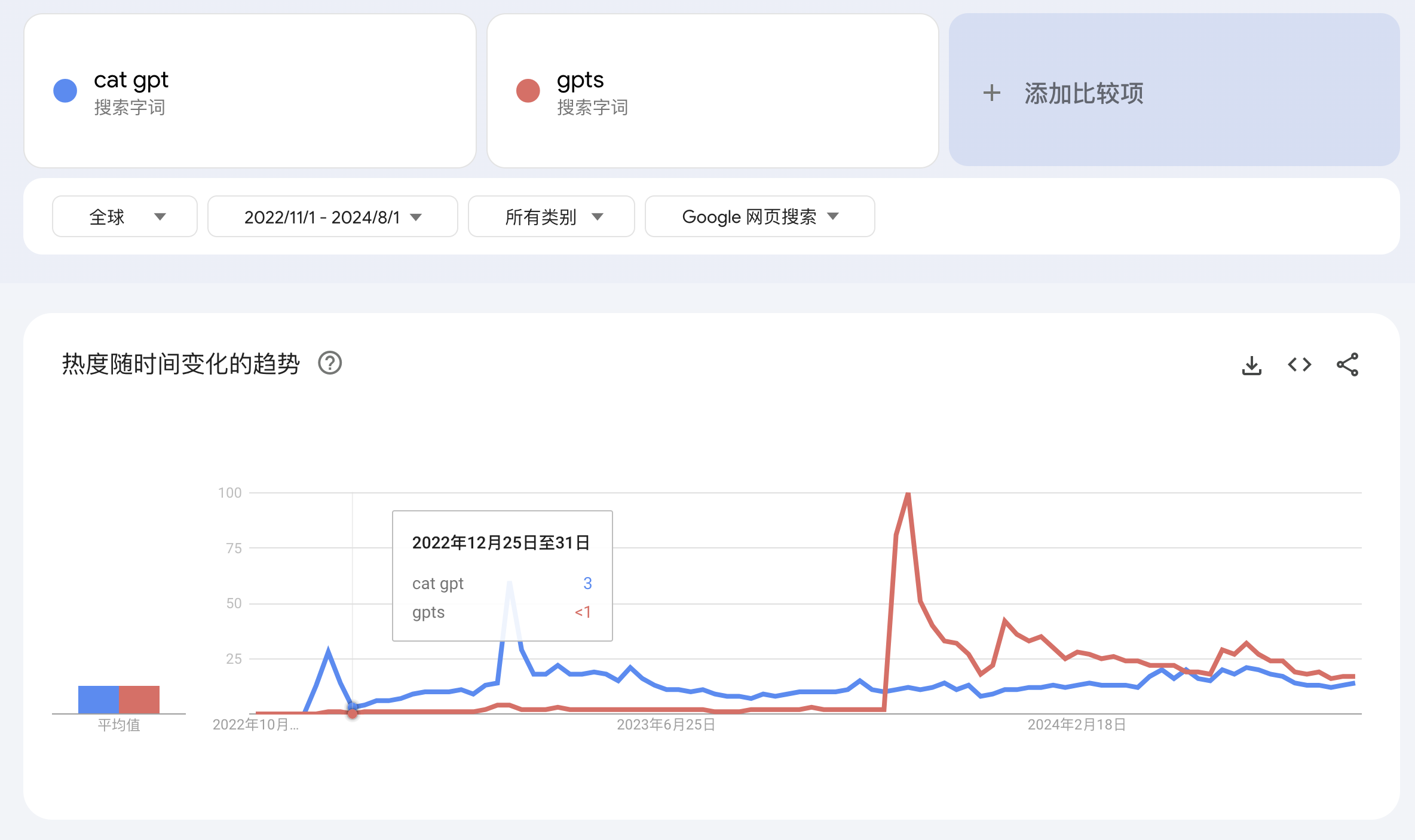
Task: Click the 2024年2月18日 axis label
Action: (x=1077, y=725)
